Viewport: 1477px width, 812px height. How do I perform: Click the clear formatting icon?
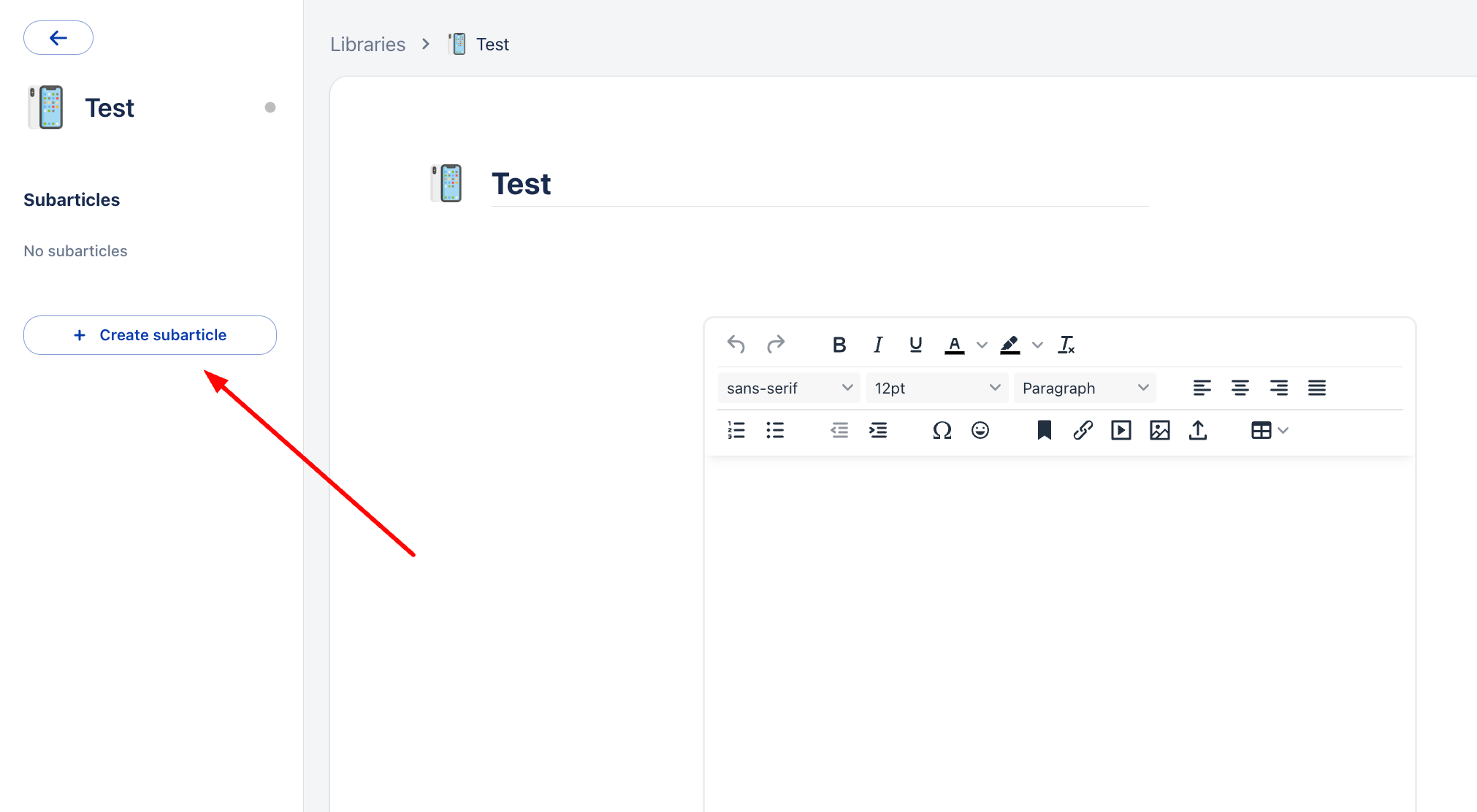(x=1066, y=345)
